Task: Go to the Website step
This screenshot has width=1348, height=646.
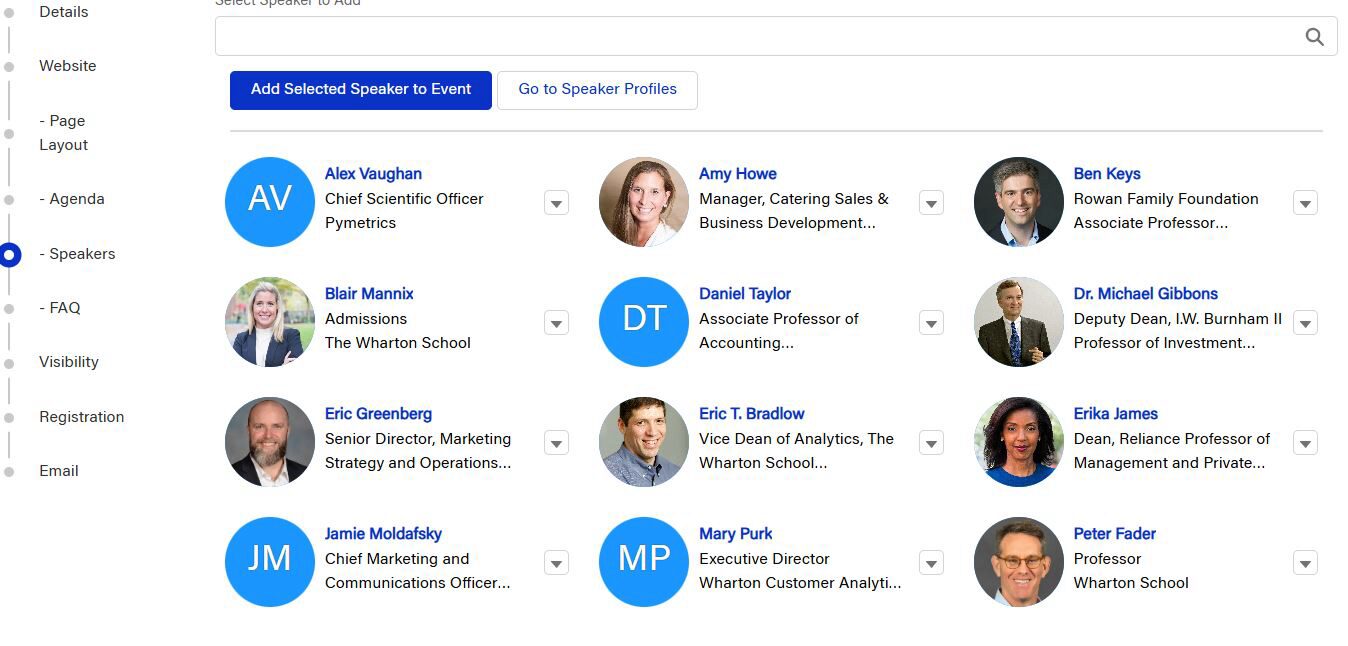Action: tap(68, 66)
